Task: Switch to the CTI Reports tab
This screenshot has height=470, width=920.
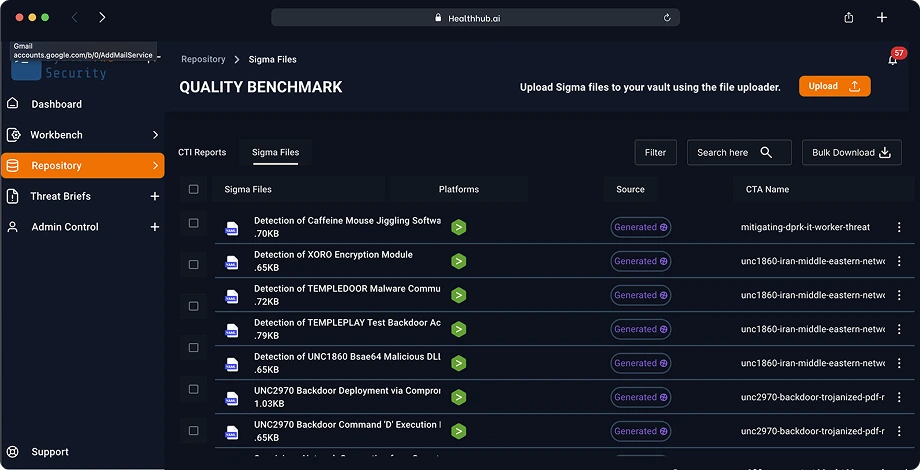Action: click(x=202, y=152)
